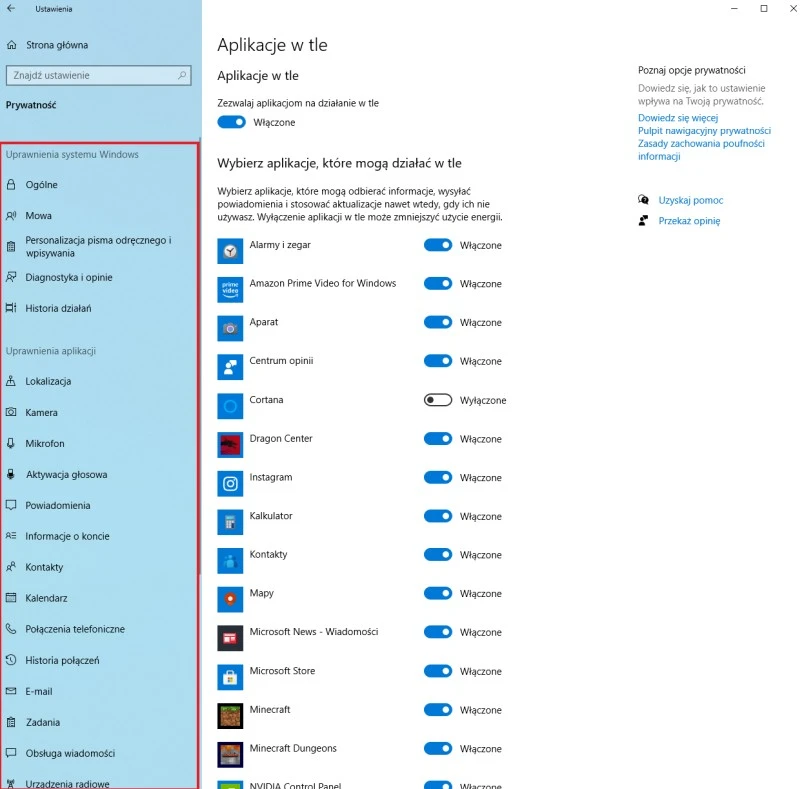
Task: Click Uzyskaj pomoc link
Action: [x=690, y=200]
